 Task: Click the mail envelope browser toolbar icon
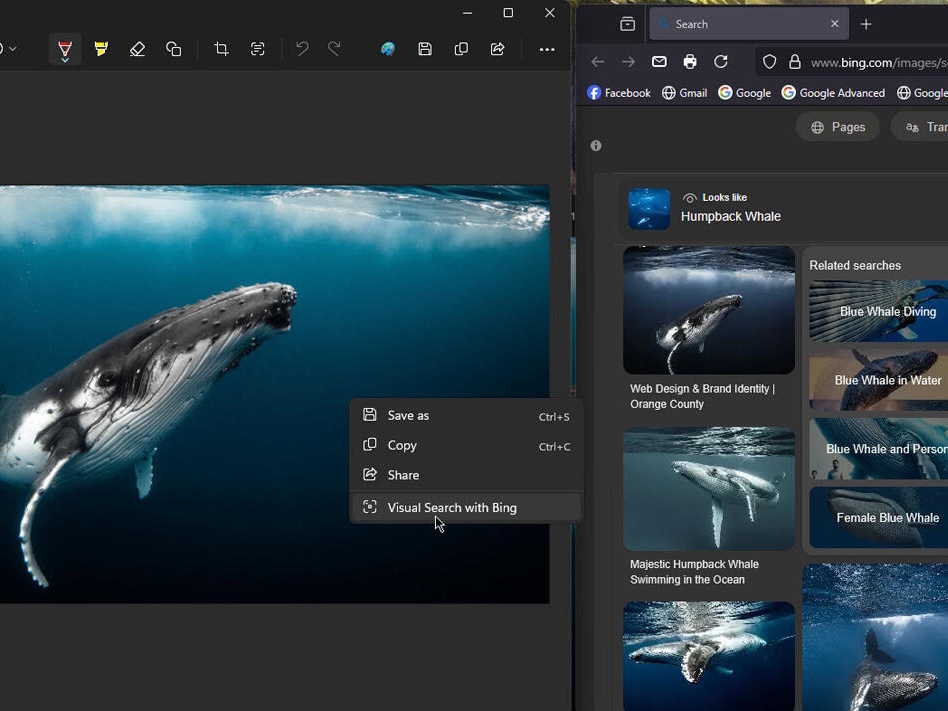[659, 62]
